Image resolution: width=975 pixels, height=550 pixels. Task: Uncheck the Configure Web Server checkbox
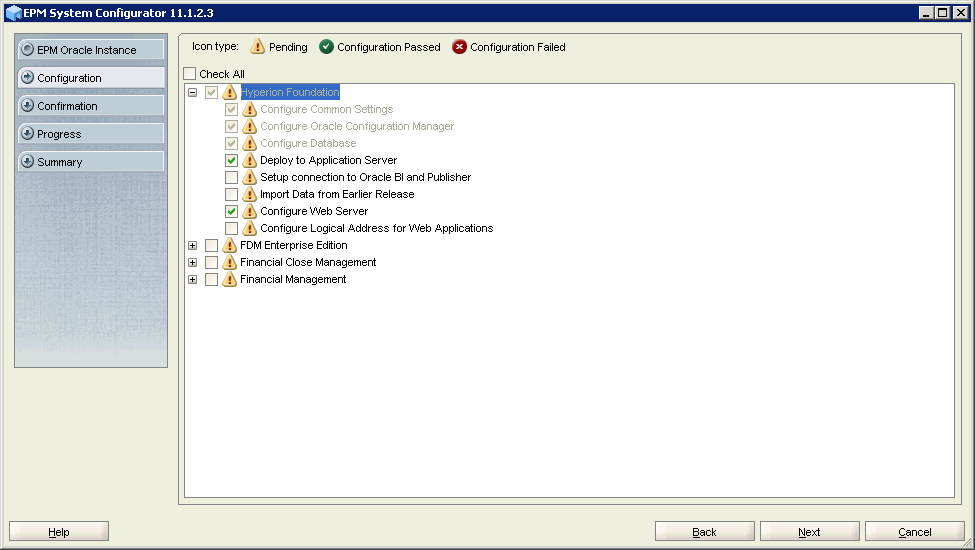pyautogui.click(x=231, y=211)
